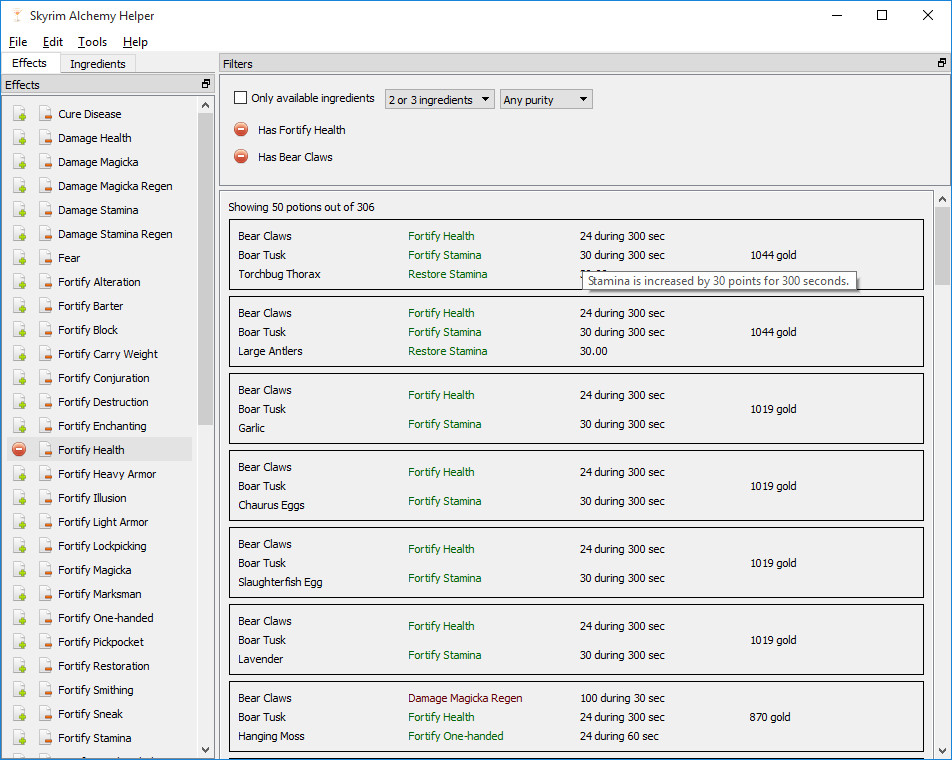Image resolution: width=952 pixels, height=760 pixels.
Task: Float the Filters panel with dock icon
Action: point(942,63)
